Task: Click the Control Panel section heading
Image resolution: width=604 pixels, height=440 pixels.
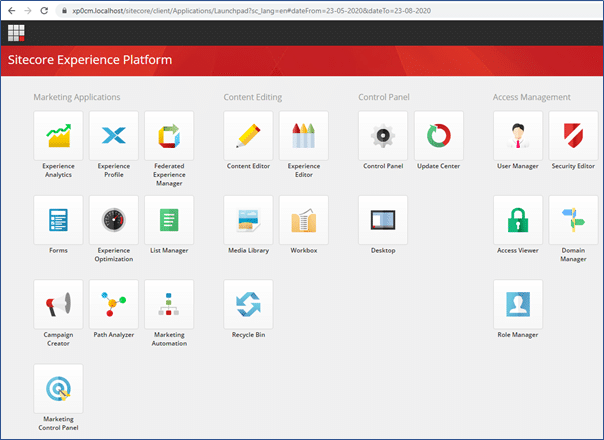Action: (x=384, y=97)
